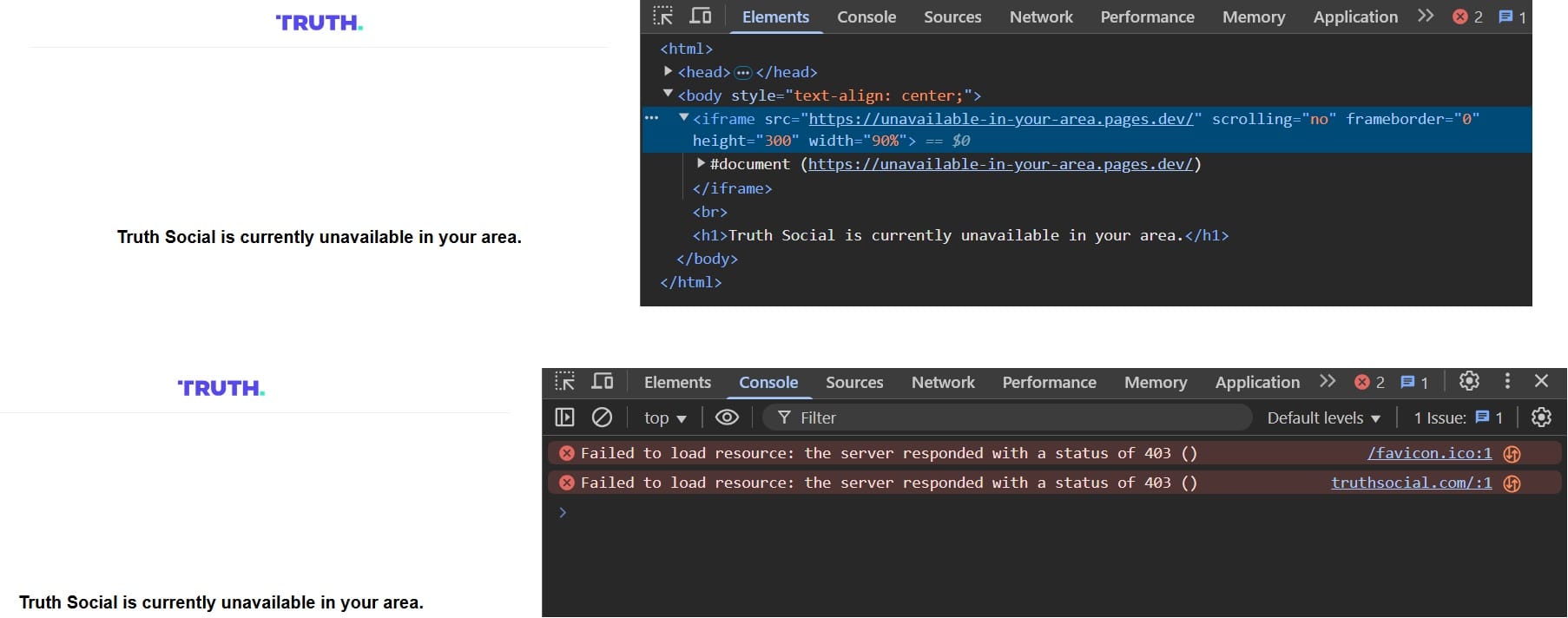Screen dimensions: 1568x618
Task: Expand the #document node
Action: (x=701, y=162)
